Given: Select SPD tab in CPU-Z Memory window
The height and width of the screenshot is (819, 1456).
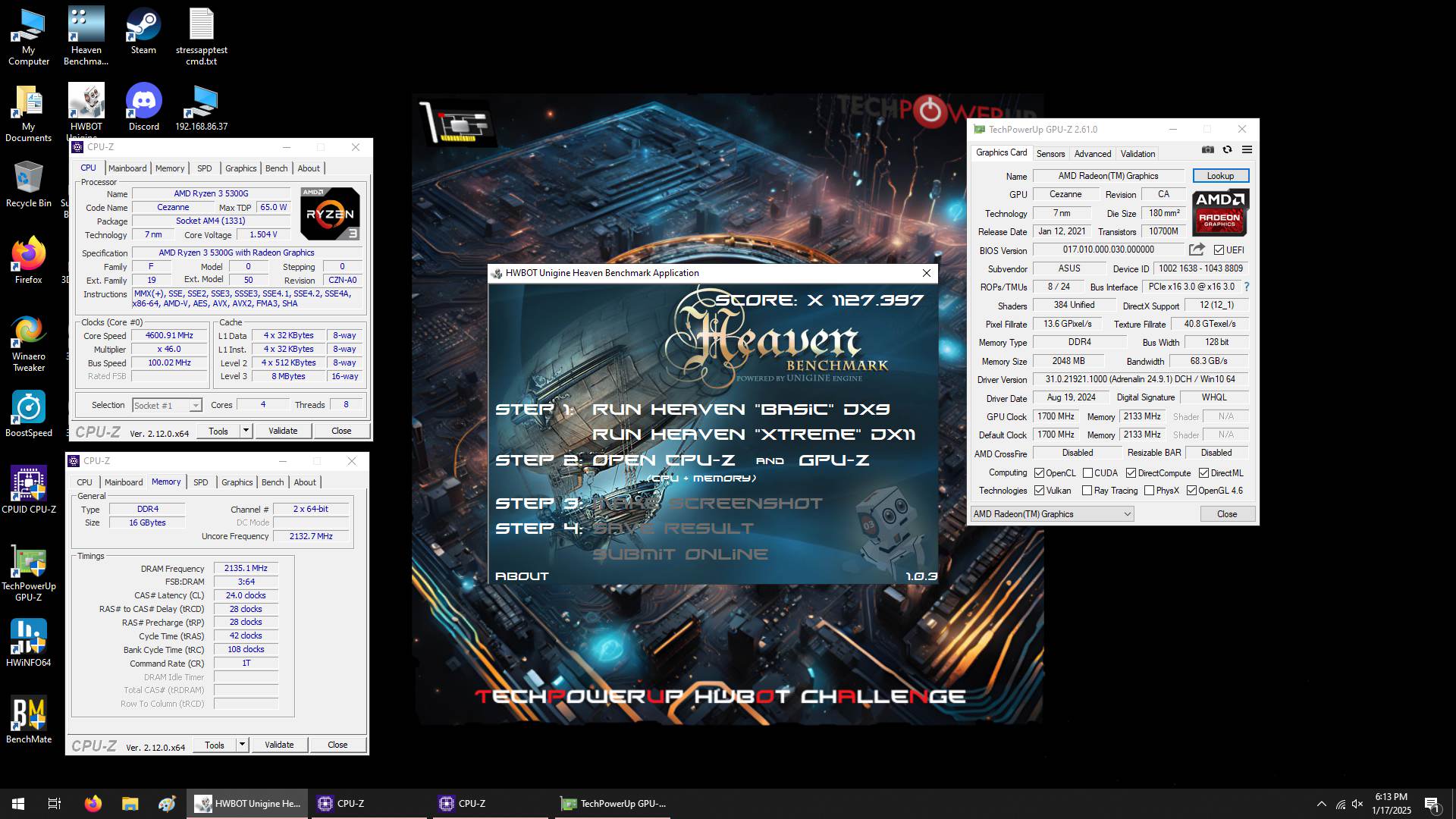Looking at the screenshot, I should [200, 482].
